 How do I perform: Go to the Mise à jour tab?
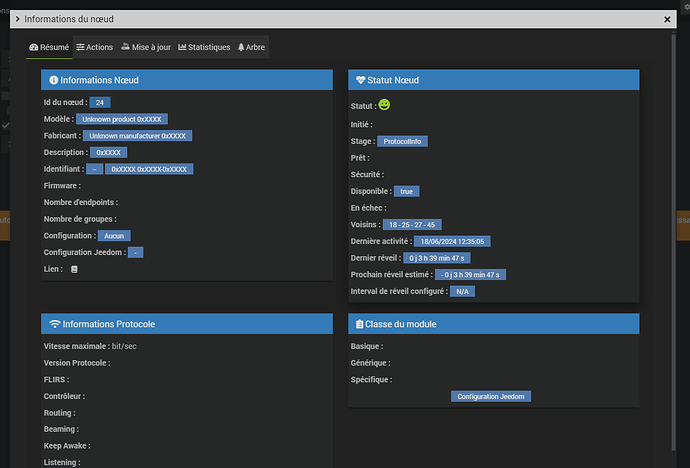click(x=146, y=47)
